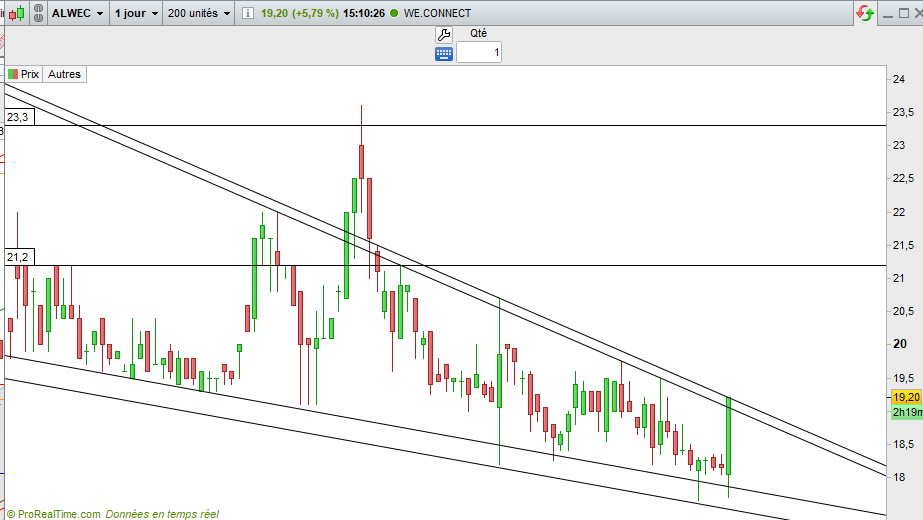Open the ALWEC ticker dropdown
923x520 pixels.
pyautogui.click(x=78, y=13)
